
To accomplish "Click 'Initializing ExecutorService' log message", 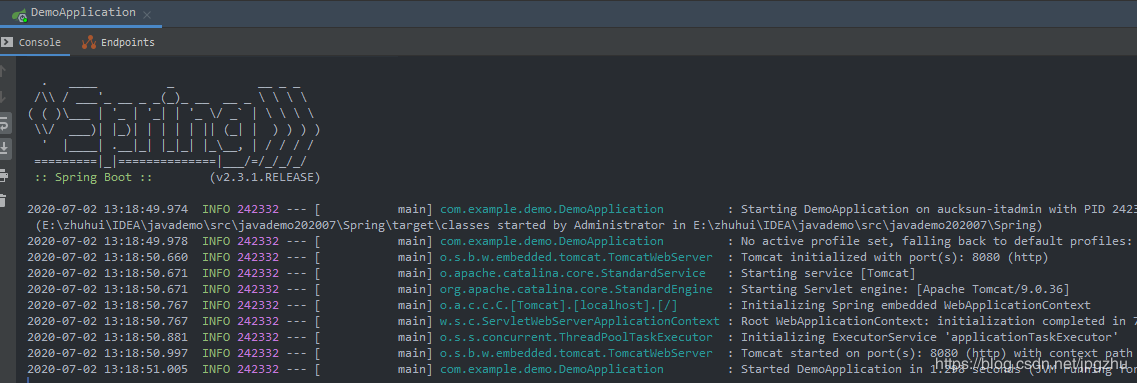I will (x=929, y=337).
